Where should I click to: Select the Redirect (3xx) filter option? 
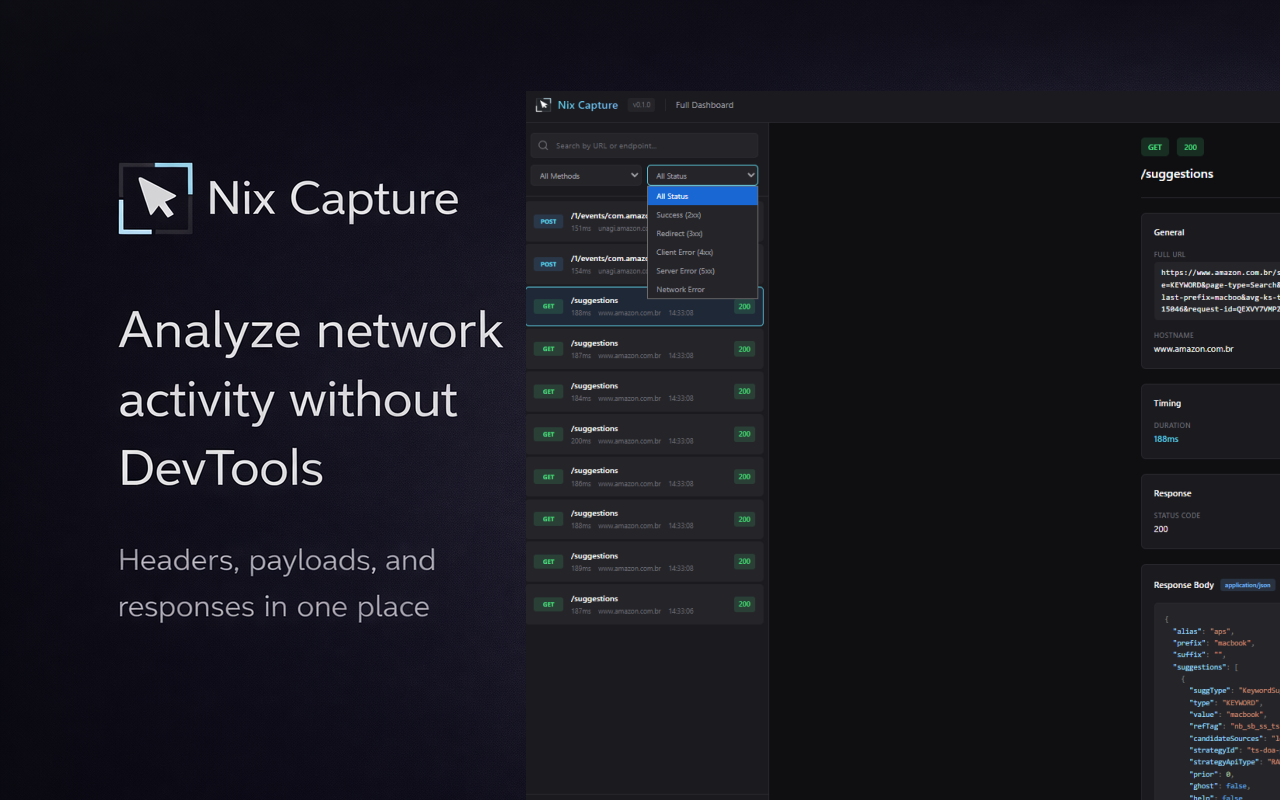[702, 234]
